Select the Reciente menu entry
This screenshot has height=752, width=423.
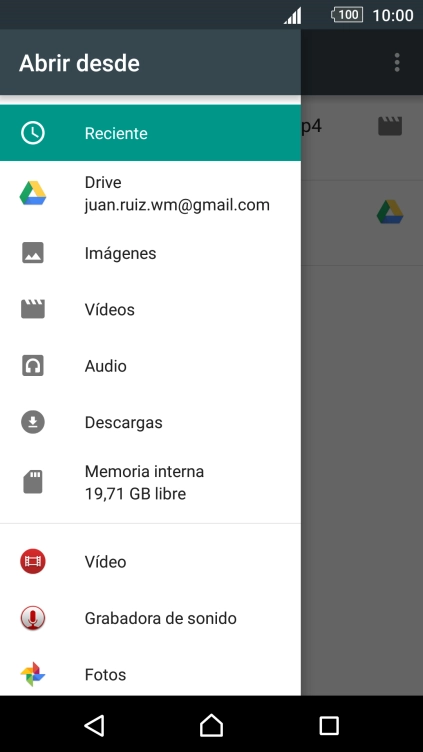151,133
